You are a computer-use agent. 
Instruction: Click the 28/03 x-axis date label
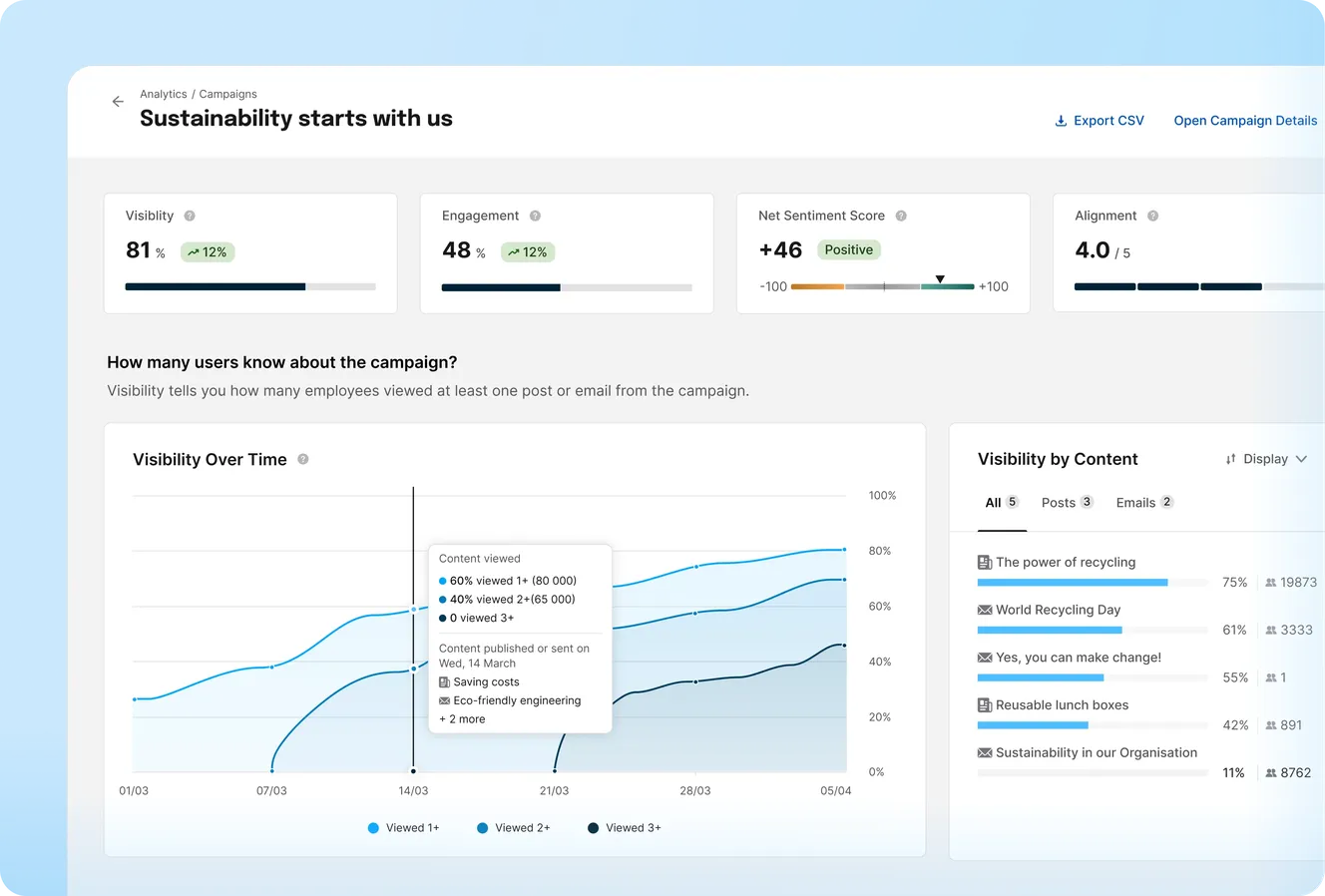pyautogui.click(x=695, y=791)
